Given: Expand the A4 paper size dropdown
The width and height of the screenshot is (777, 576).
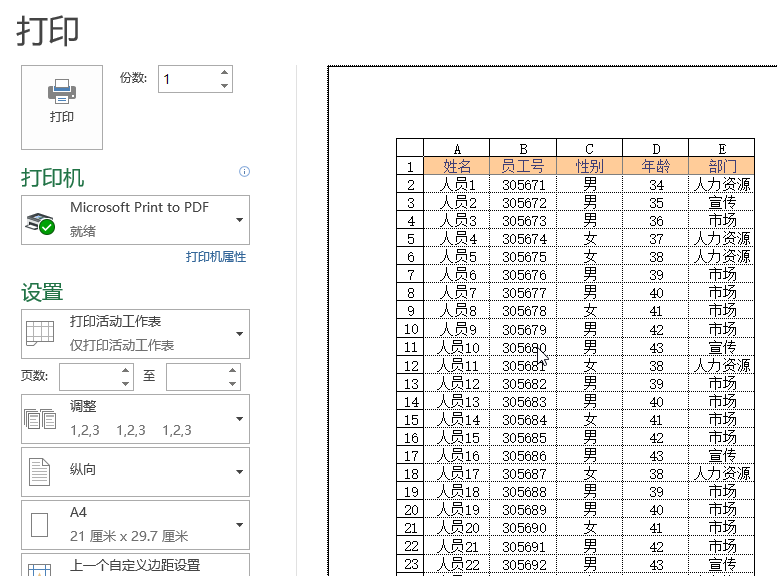Looking at the screenshot, I should [240, 524].
